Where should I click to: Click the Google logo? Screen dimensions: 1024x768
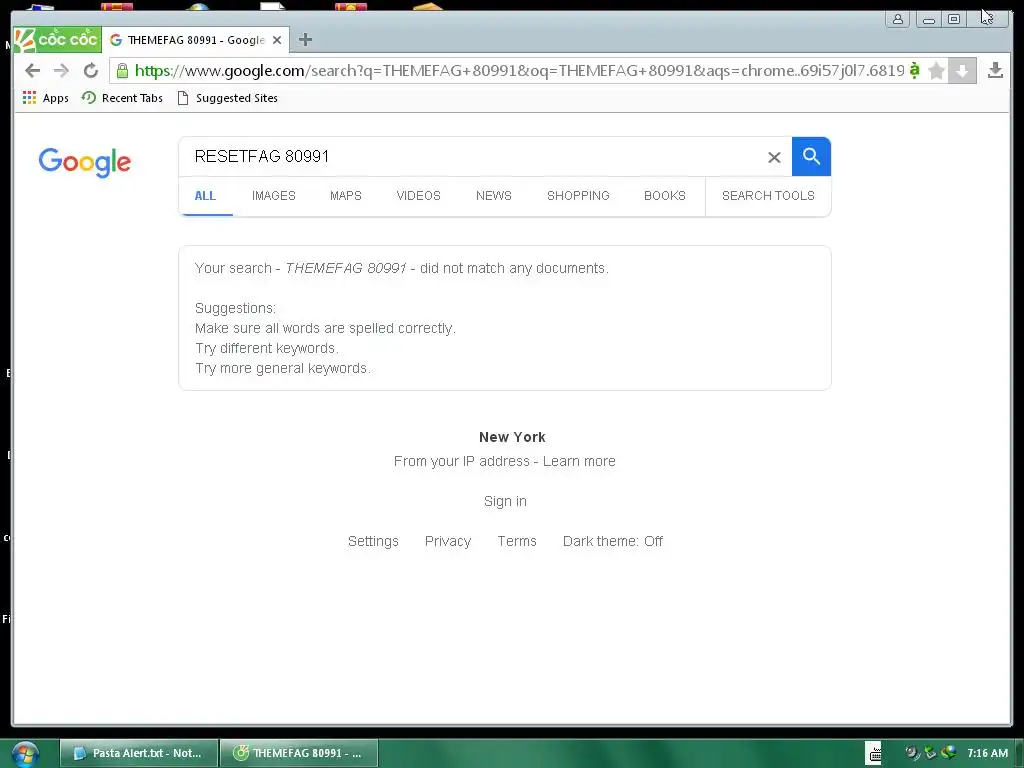click(x=85, y=162)
